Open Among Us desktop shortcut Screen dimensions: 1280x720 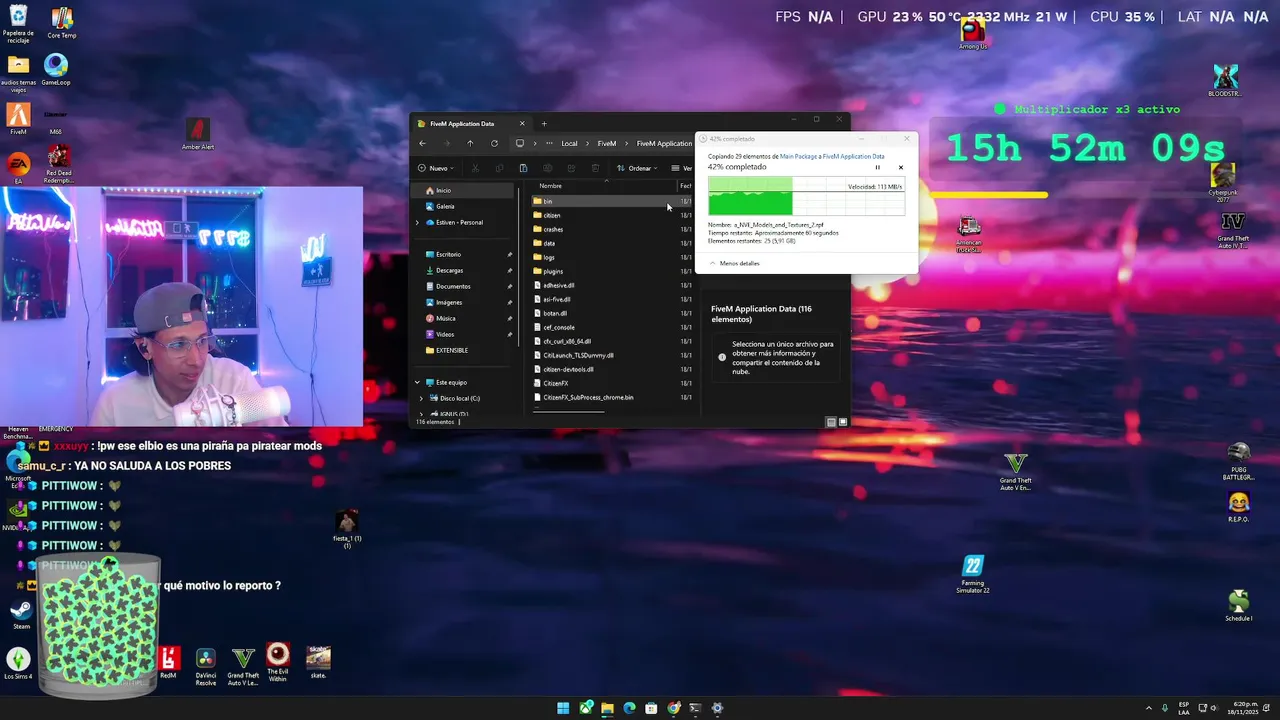973,33
